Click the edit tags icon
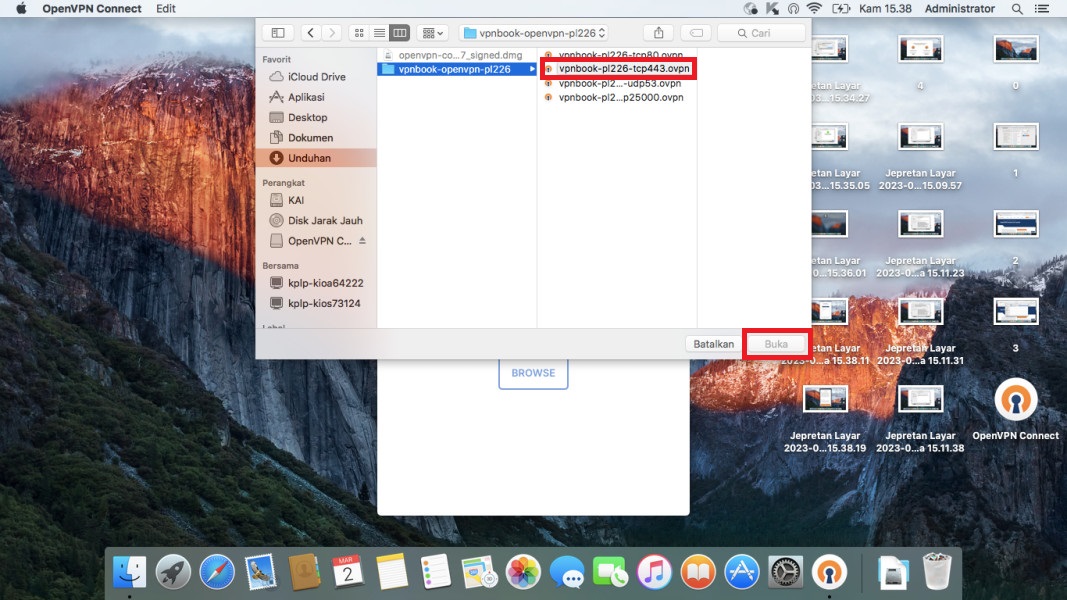 [698, 33]
